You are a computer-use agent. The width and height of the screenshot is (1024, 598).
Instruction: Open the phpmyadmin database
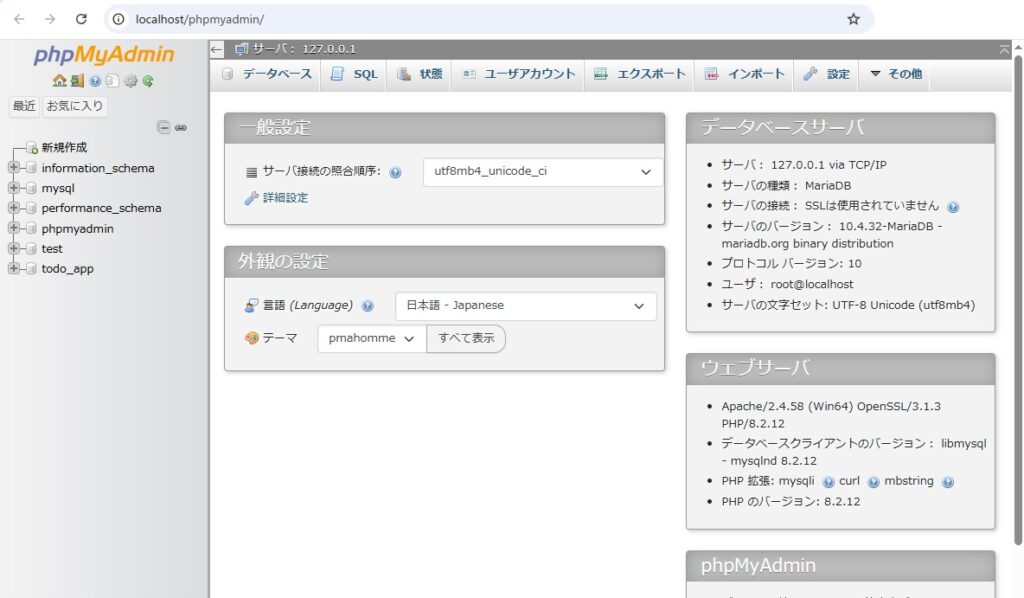click(78, 228)
